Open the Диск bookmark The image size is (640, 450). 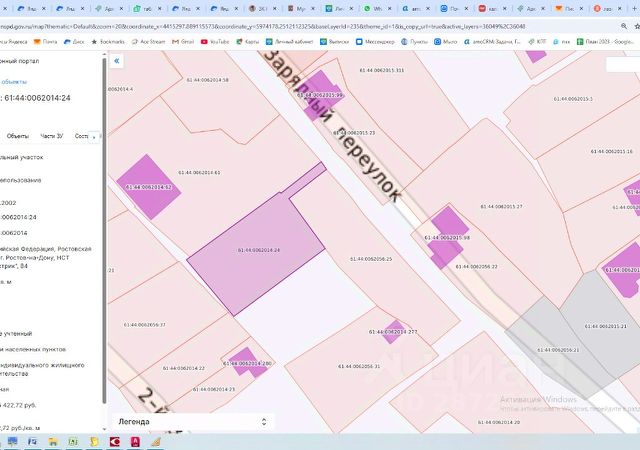click(74, 42)
